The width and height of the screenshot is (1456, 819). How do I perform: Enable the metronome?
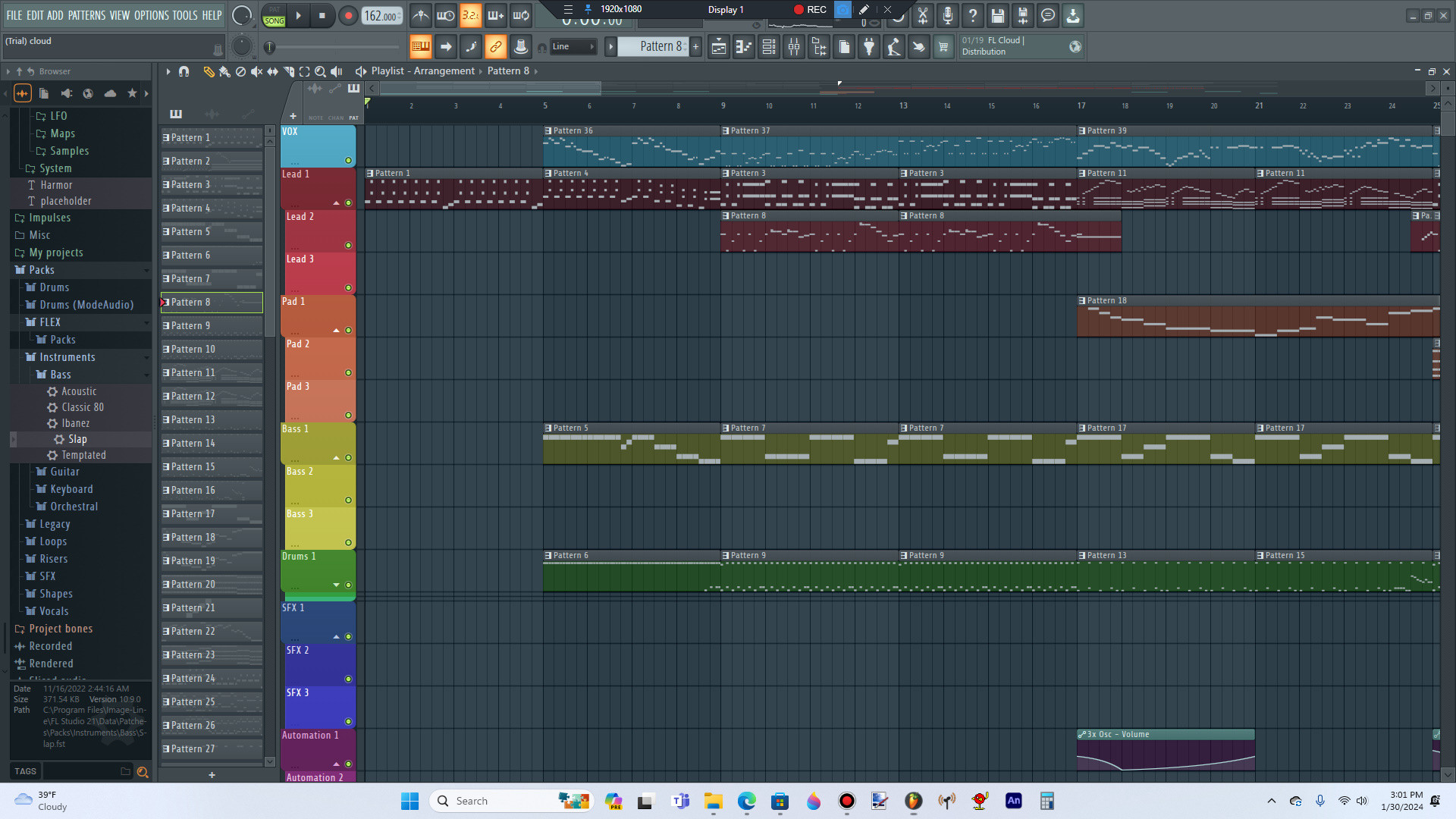(421, 15)
